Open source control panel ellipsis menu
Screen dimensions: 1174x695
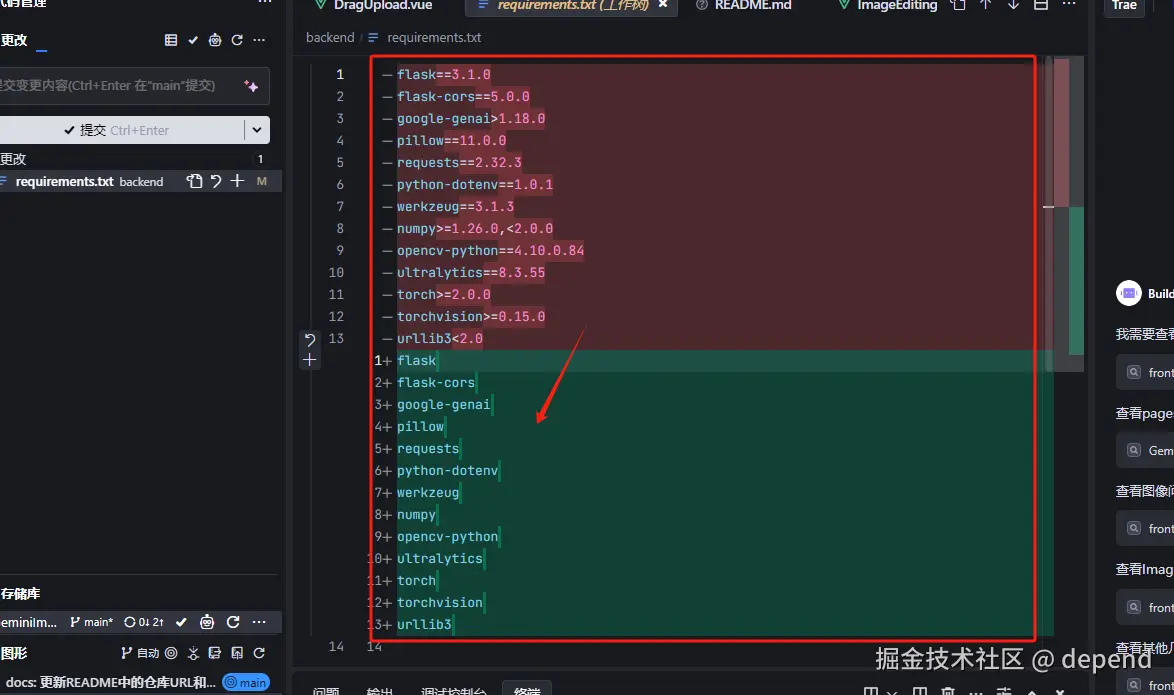[x=264, y=3]
